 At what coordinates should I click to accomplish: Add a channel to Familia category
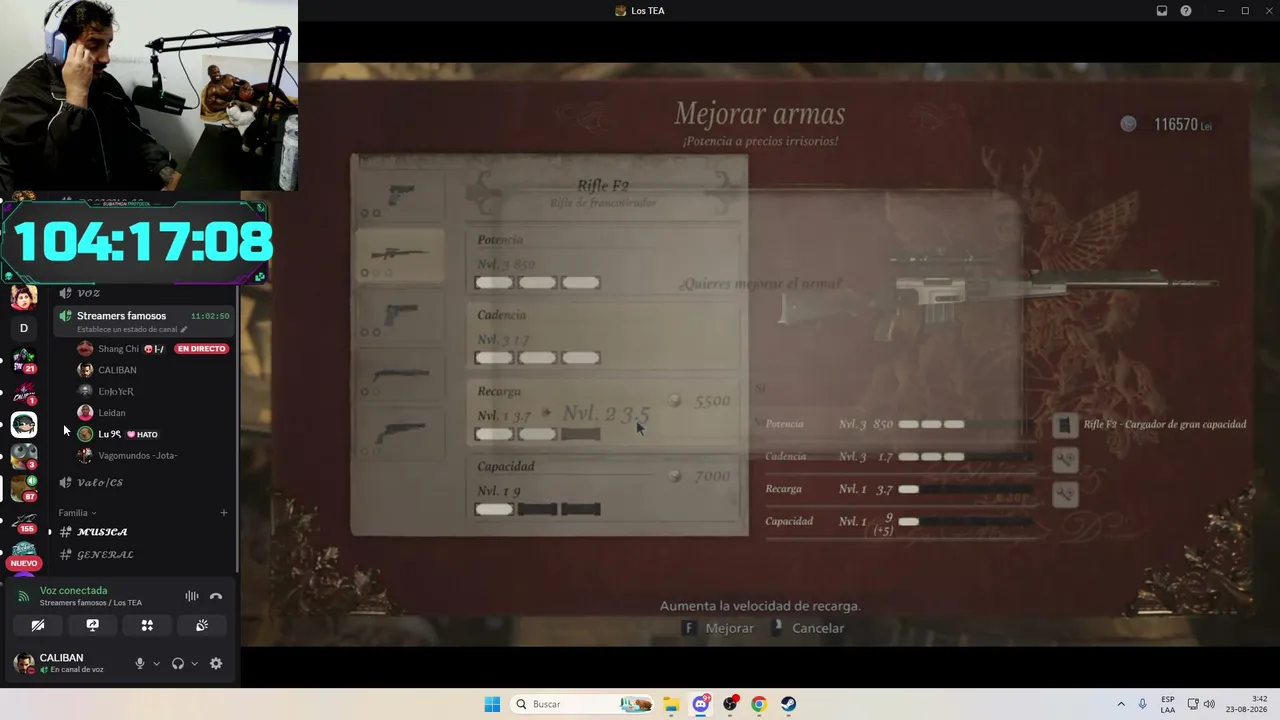pyautogui.click(x=224, y=513)
